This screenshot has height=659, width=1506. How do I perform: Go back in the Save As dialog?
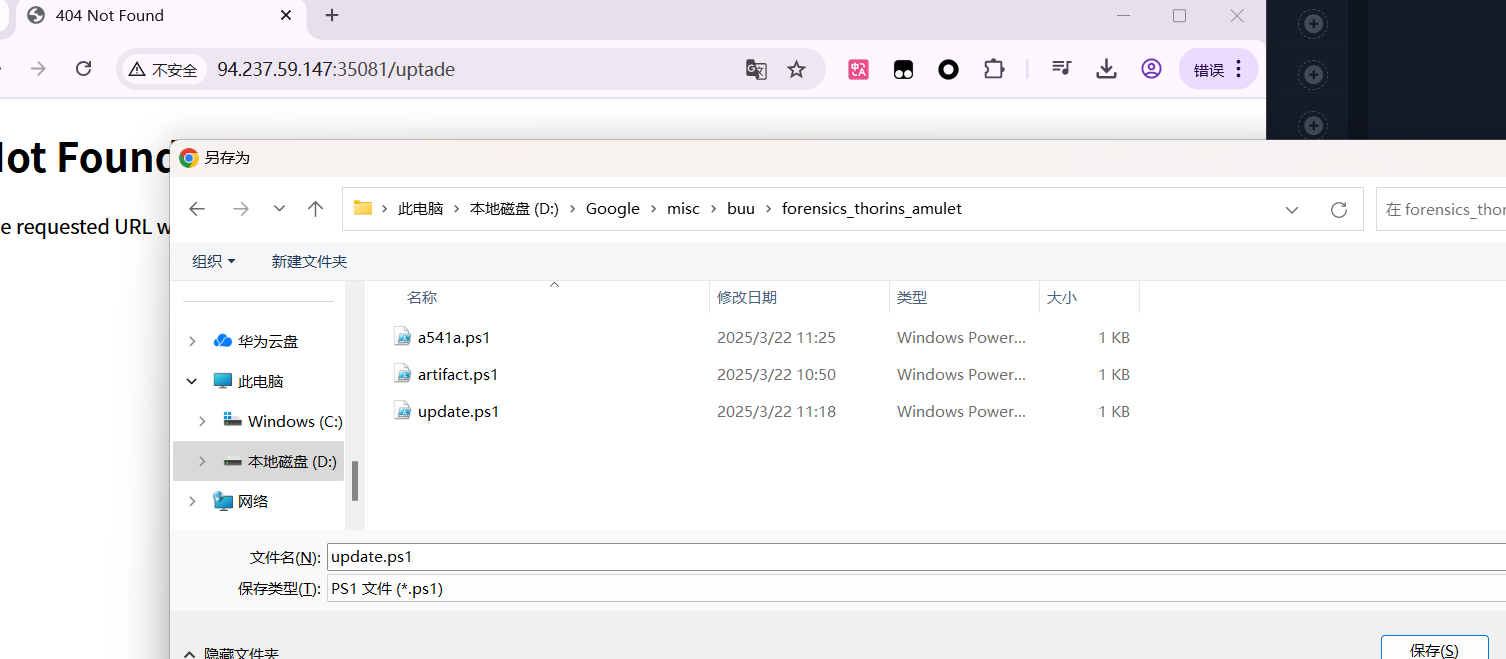(197, 209)
